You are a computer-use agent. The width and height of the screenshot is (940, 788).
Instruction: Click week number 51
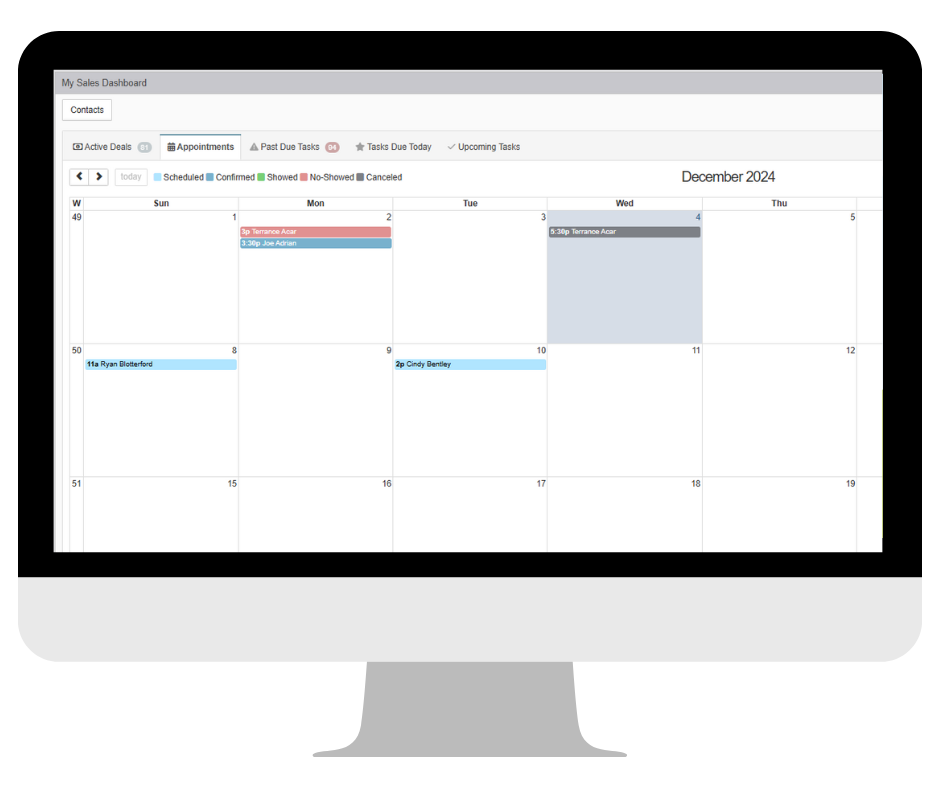77,483
